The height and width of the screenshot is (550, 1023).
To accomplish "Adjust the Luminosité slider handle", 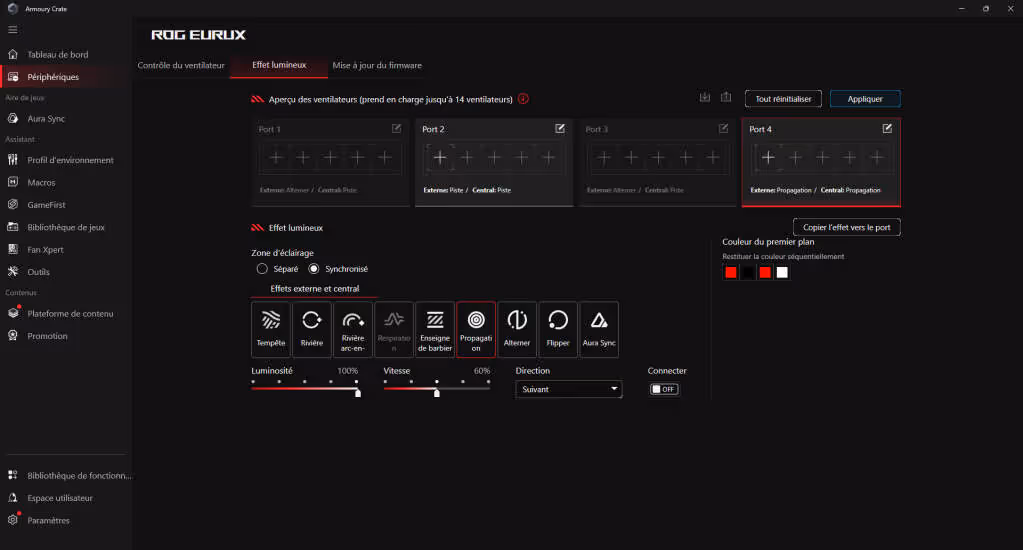I will coord(358,393).
